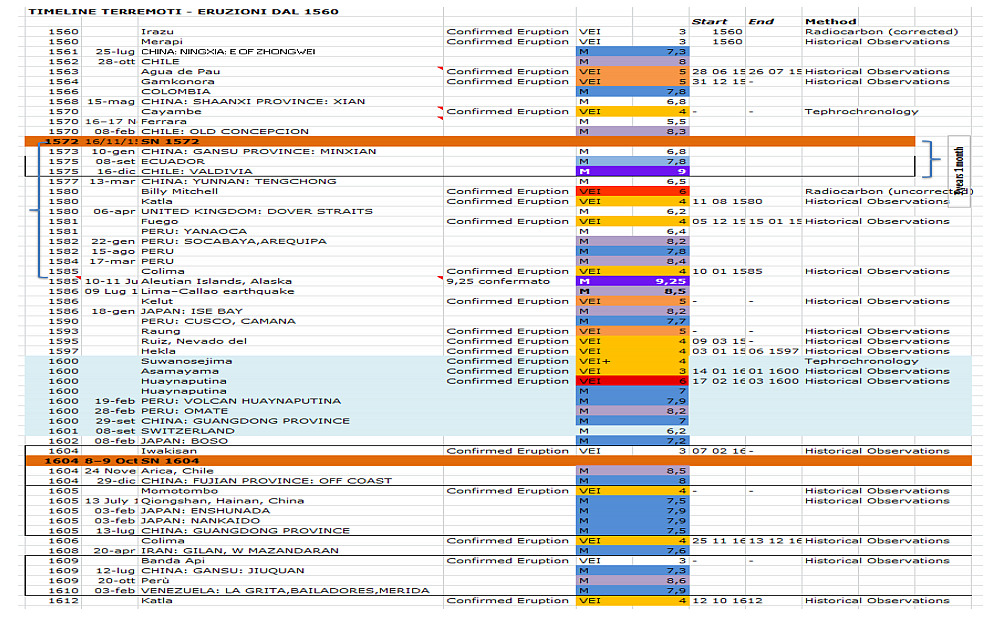The image size is (1000, 618).
Task: Click VENEZUELA: LA GRITA,BAILADORES,MERIDA cell
Action: pyautogui.click(x=285, y=591)
